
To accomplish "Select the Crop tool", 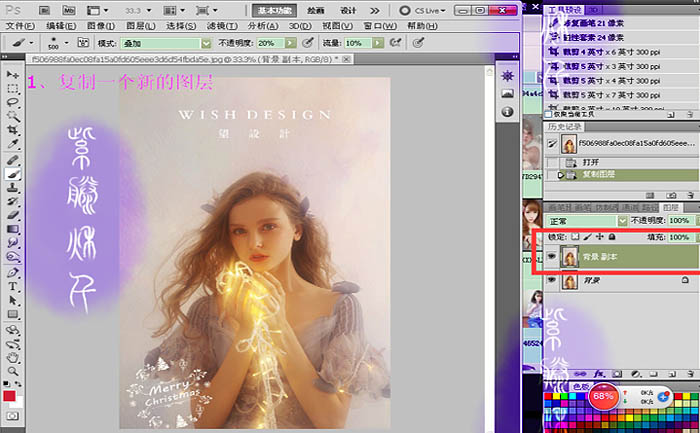I will click(12, 130).
